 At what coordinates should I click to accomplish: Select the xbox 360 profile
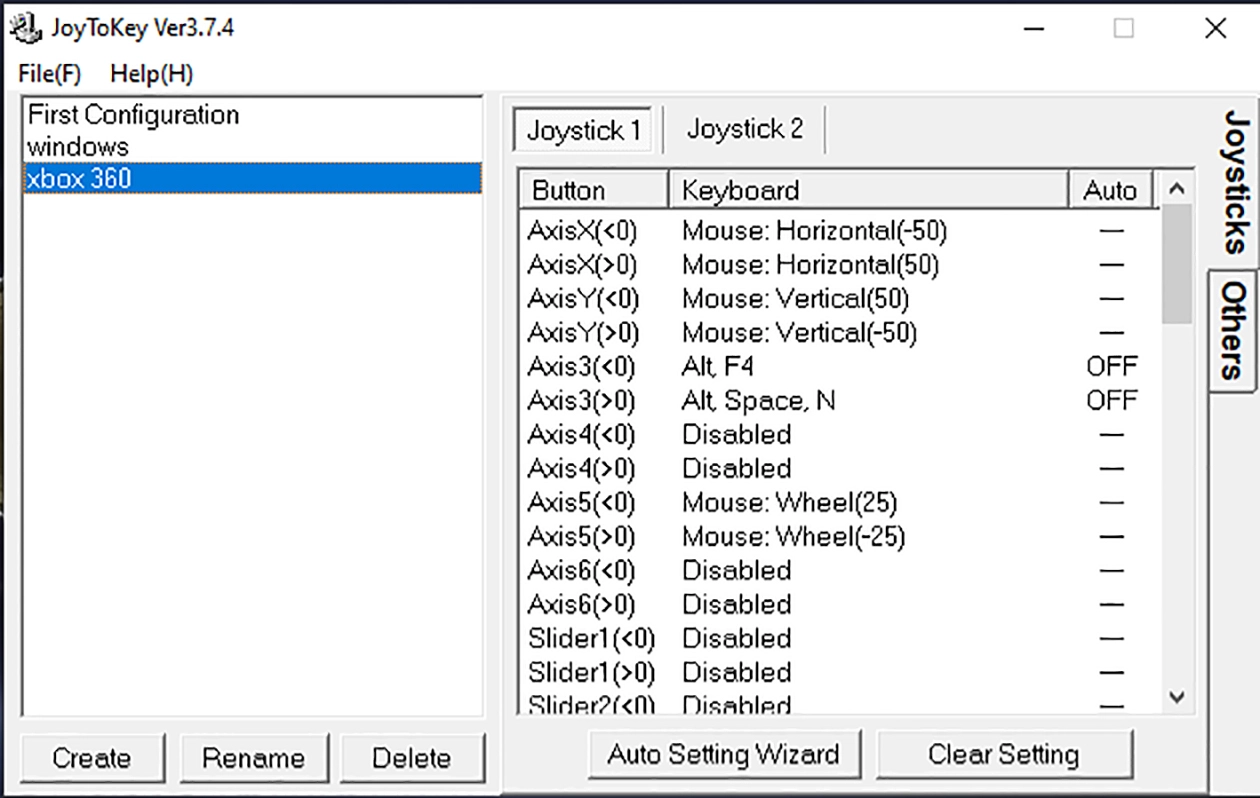pyautogui.click(x=252, y=178)
